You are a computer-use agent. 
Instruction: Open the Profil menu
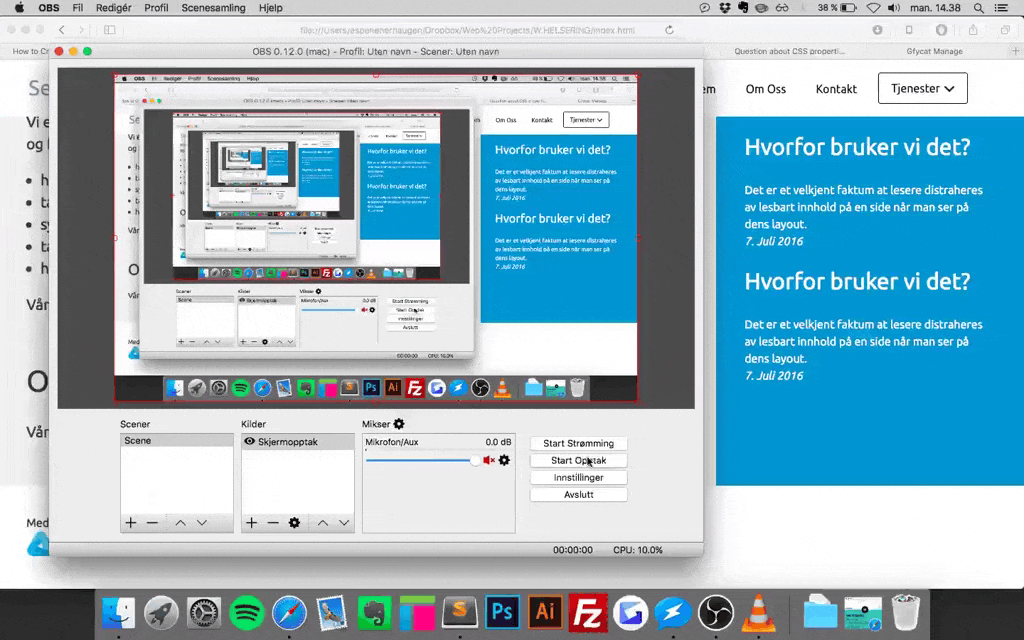(156, 8)
